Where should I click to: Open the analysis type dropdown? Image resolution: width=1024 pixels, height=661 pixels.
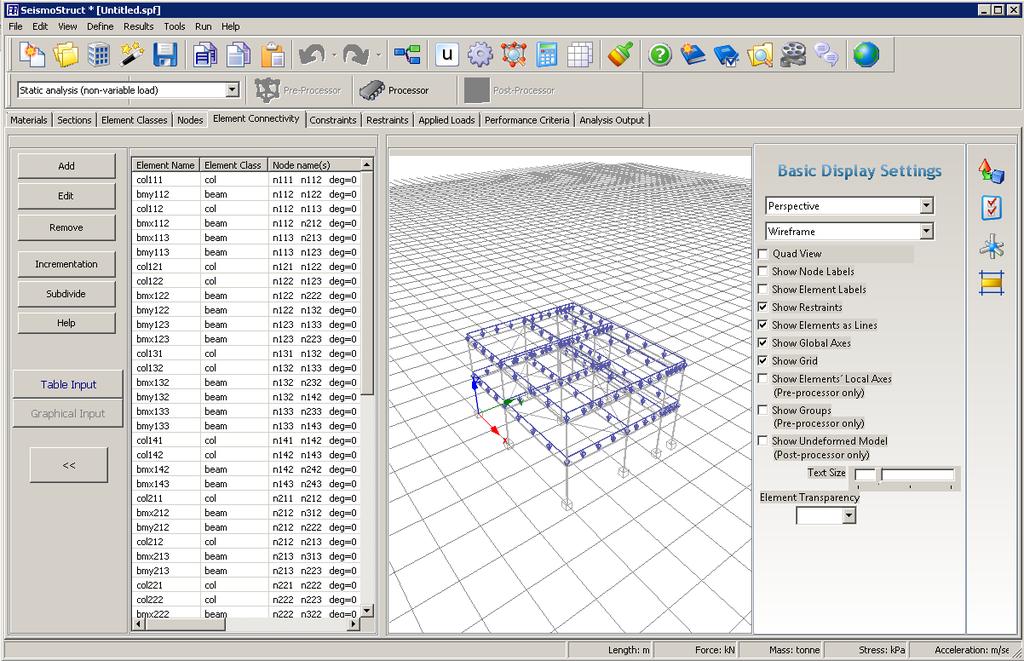232,90
